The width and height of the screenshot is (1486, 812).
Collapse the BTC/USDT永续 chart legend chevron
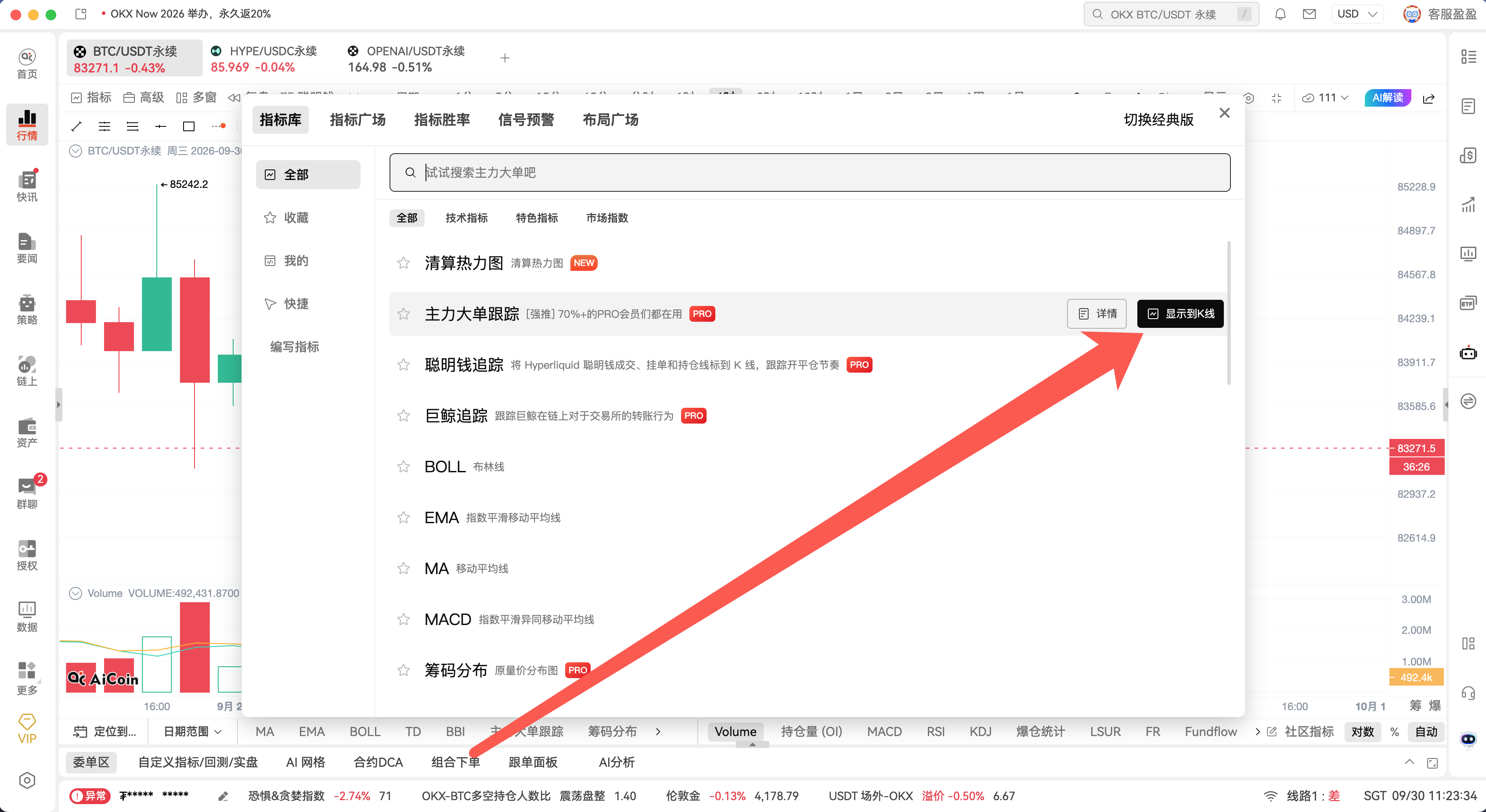tap(75, 151)
